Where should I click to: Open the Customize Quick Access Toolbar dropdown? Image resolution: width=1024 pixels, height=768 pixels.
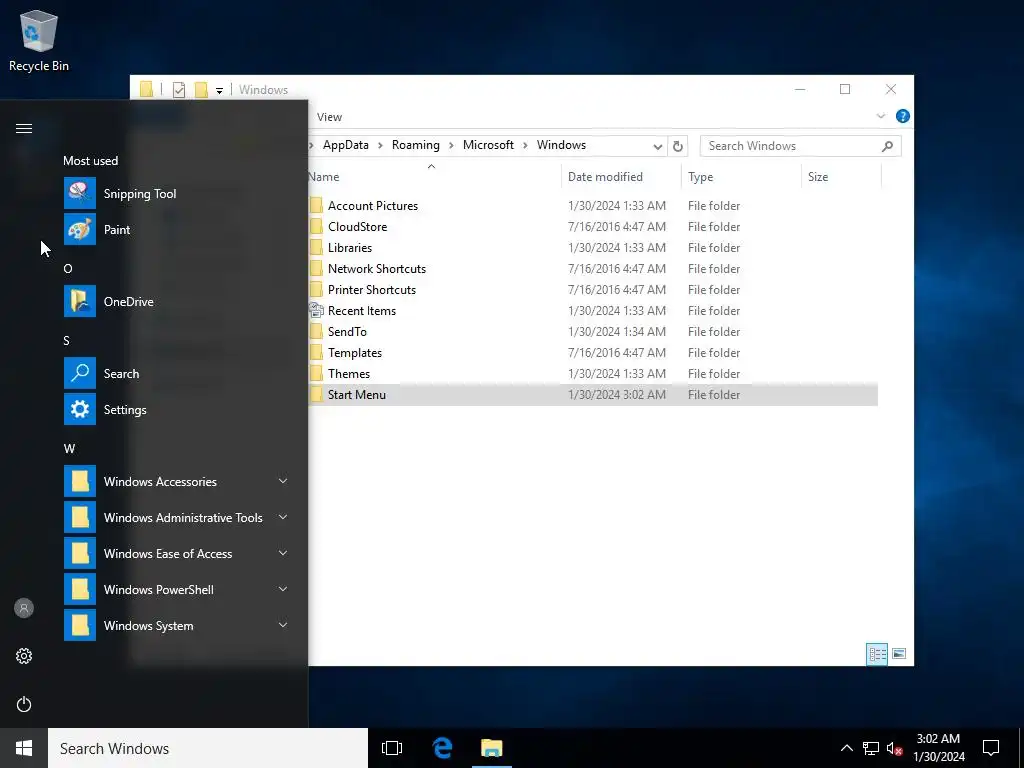click(x=219, y=91)
